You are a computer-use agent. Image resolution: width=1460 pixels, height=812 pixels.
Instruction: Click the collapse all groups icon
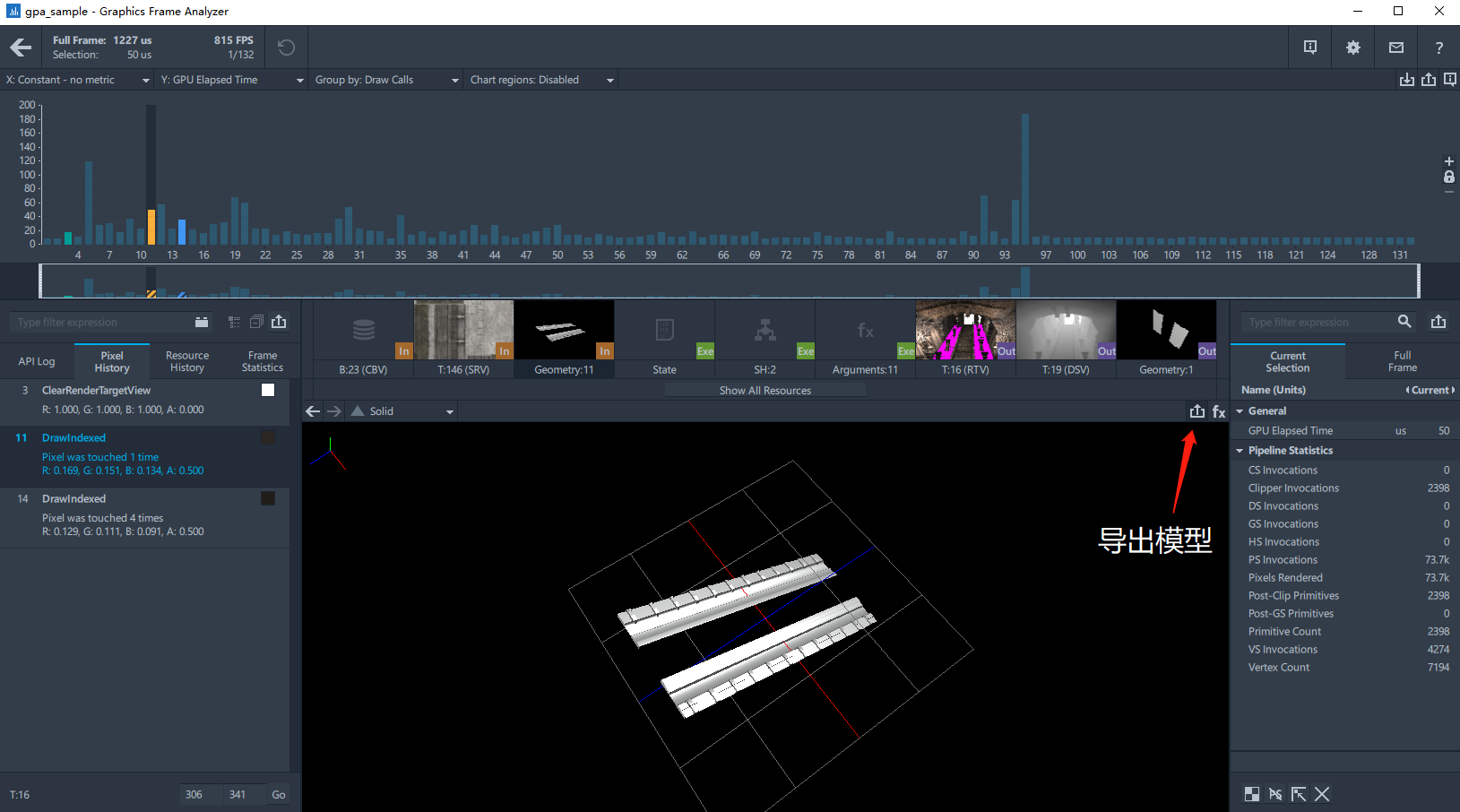tap(256, 322)
